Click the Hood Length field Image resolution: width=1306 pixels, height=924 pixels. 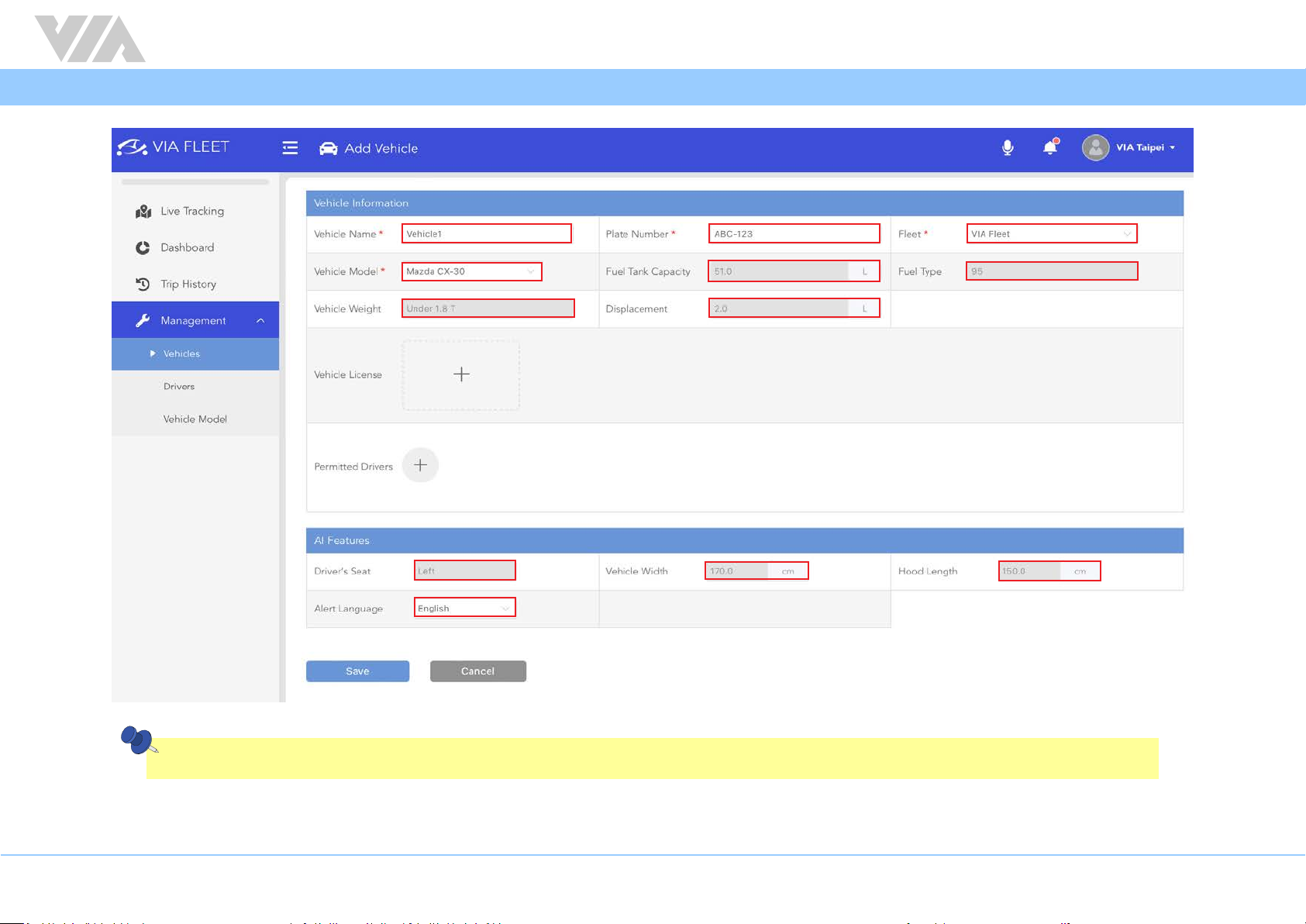click(1049, 571)
